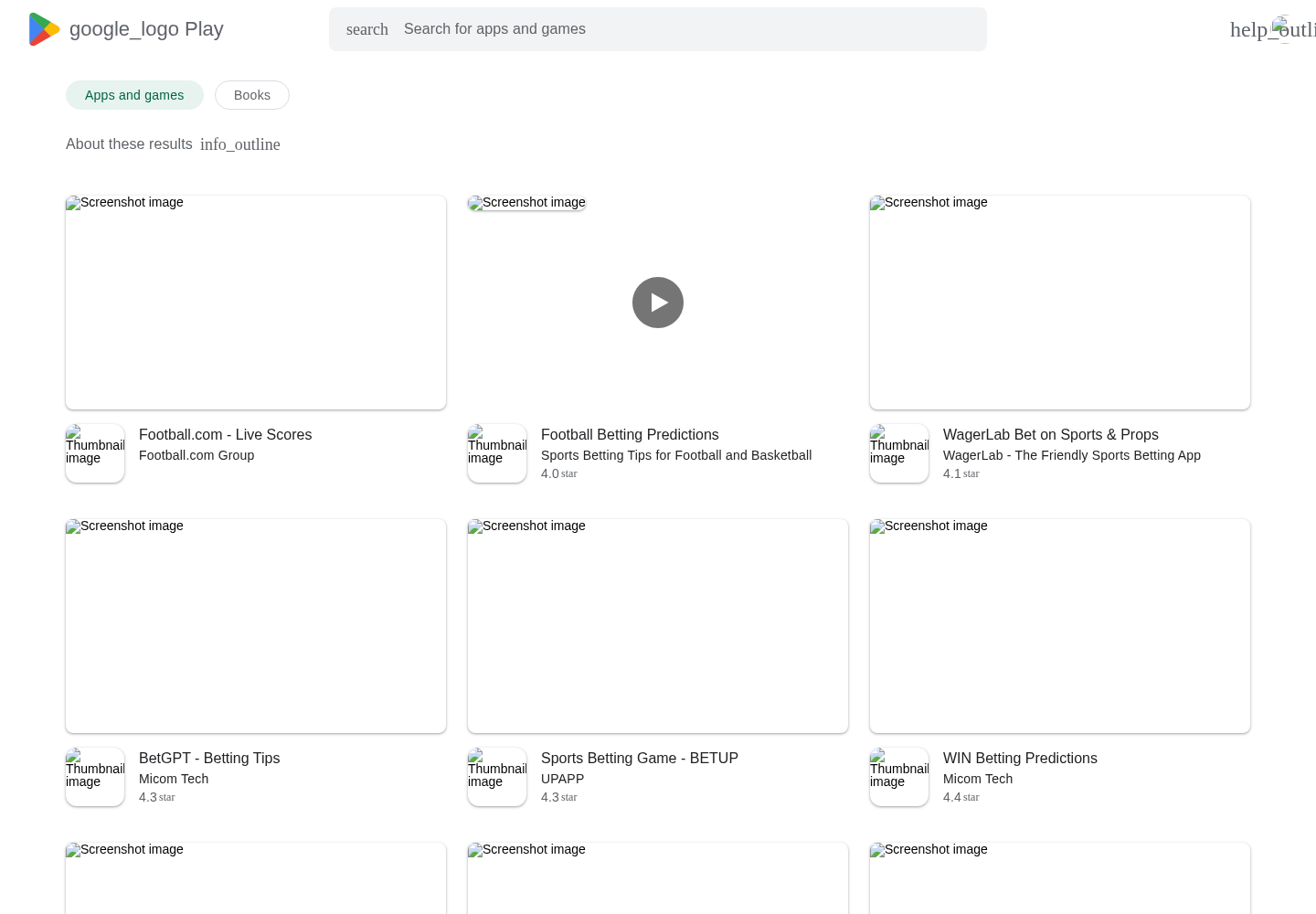This screenshot has width=1316, height=914.
Task: Play the Football Betting Predictions video
Action: (x=658, y=303)
